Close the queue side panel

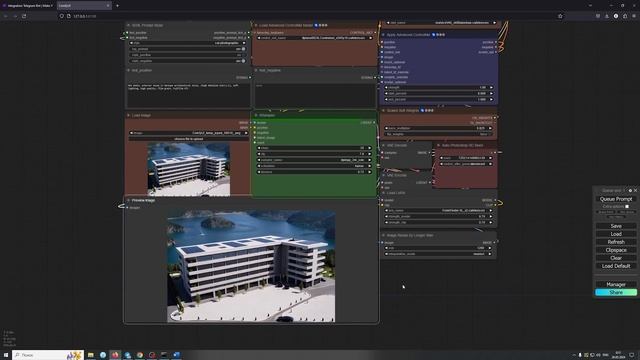(x=635, y=191)
